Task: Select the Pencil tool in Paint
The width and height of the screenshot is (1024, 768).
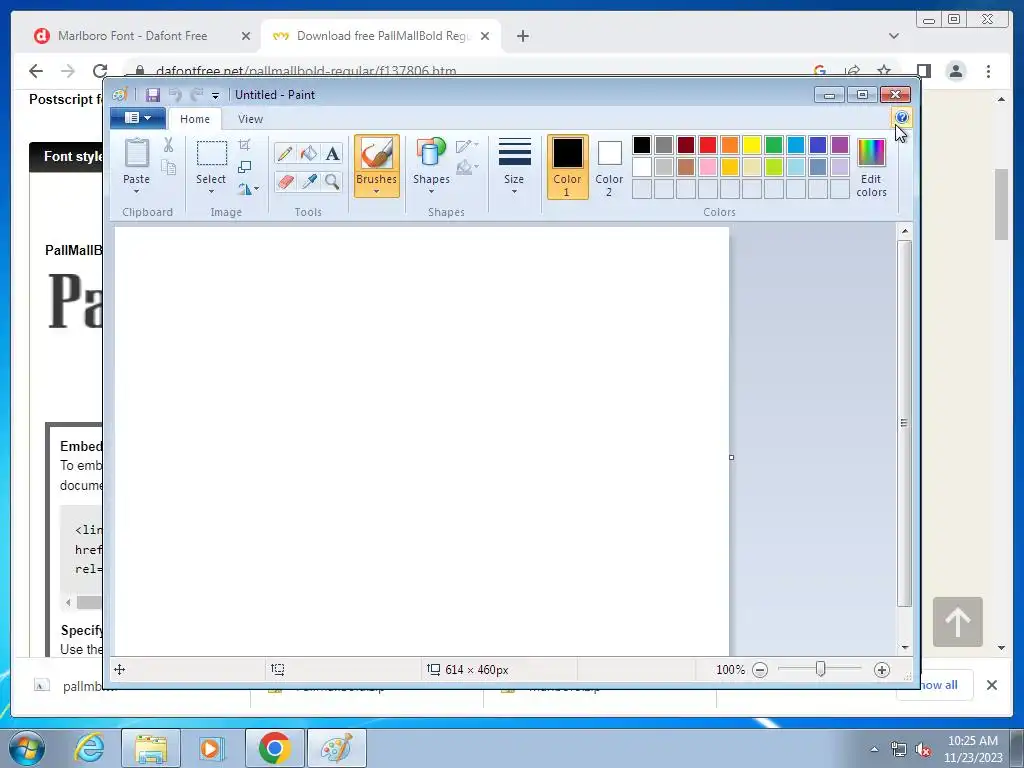Action: click(x=285, y=153)
